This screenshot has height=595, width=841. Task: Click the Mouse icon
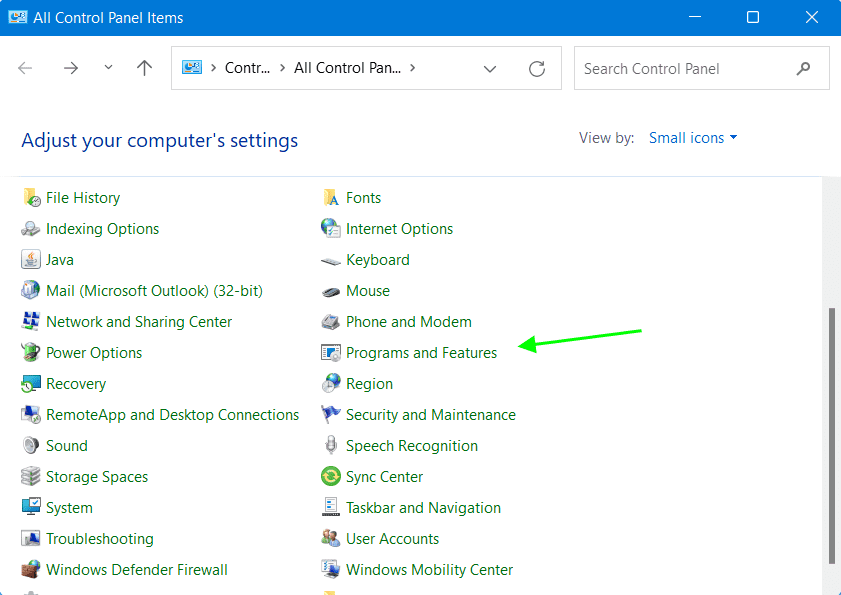[330, 292]
